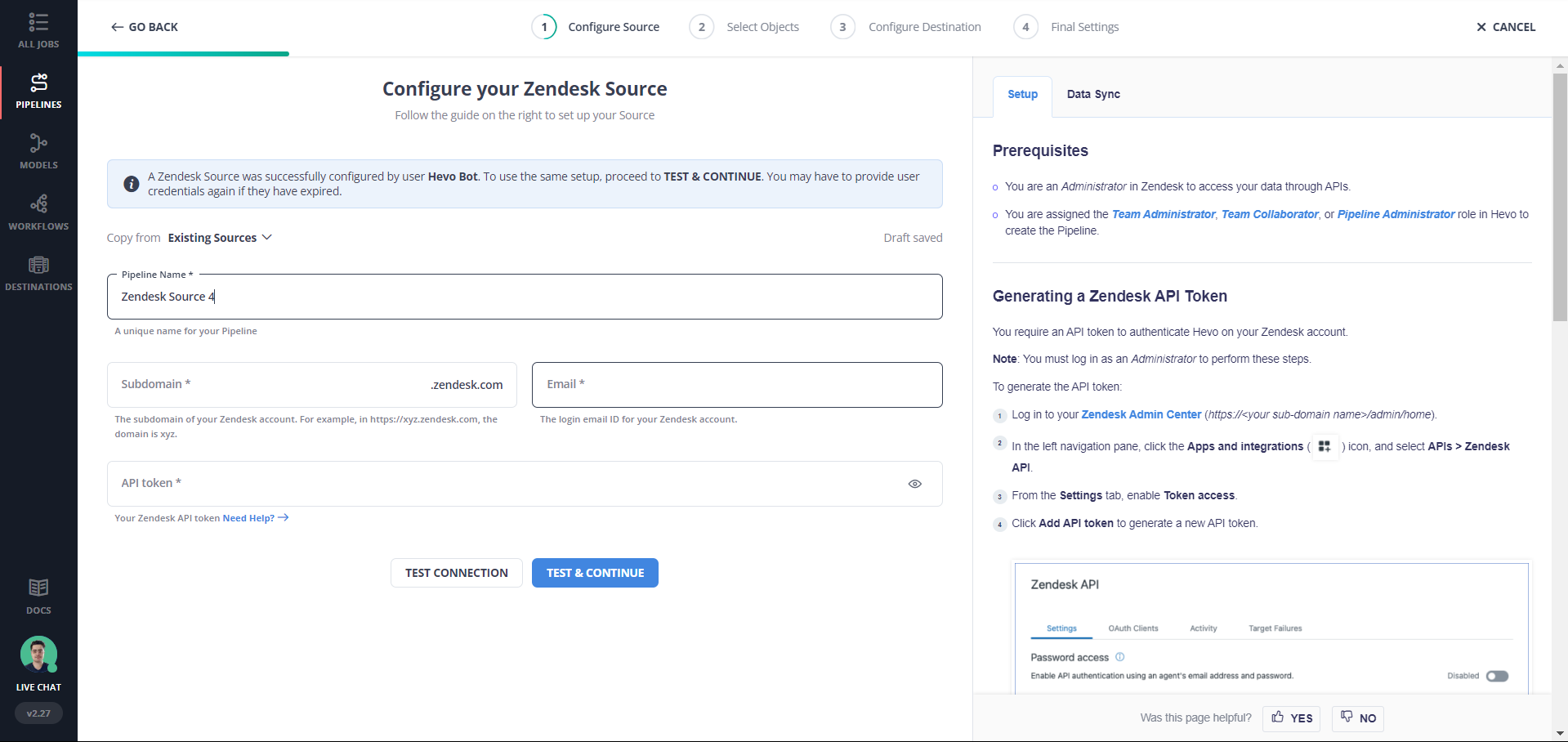Cancel the pipeline setup

(x=1506, y=27)
